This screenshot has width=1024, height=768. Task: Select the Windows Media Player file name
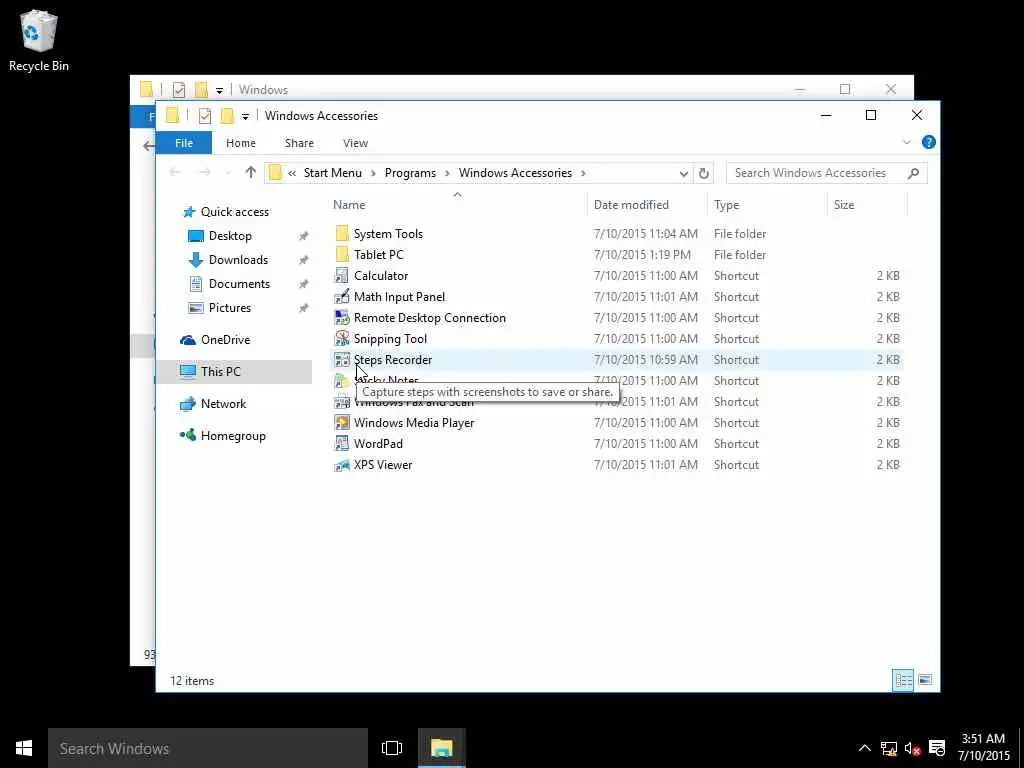click(414, 423)
